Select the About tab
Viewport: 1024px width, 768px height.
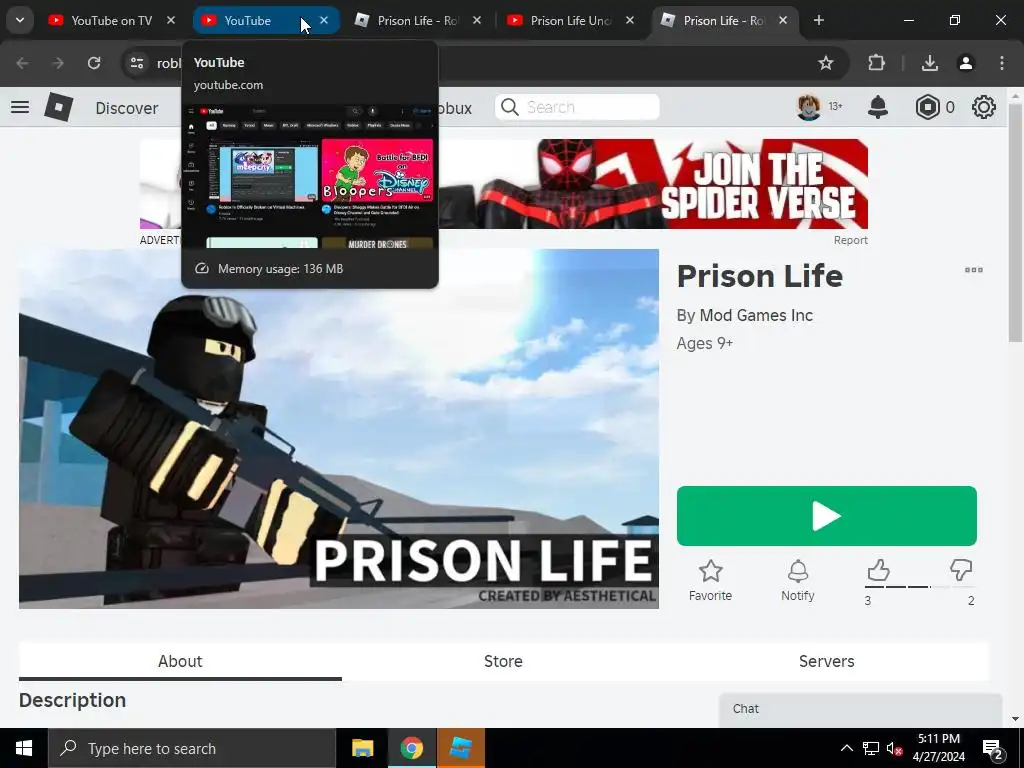click(x=180, y=661)
